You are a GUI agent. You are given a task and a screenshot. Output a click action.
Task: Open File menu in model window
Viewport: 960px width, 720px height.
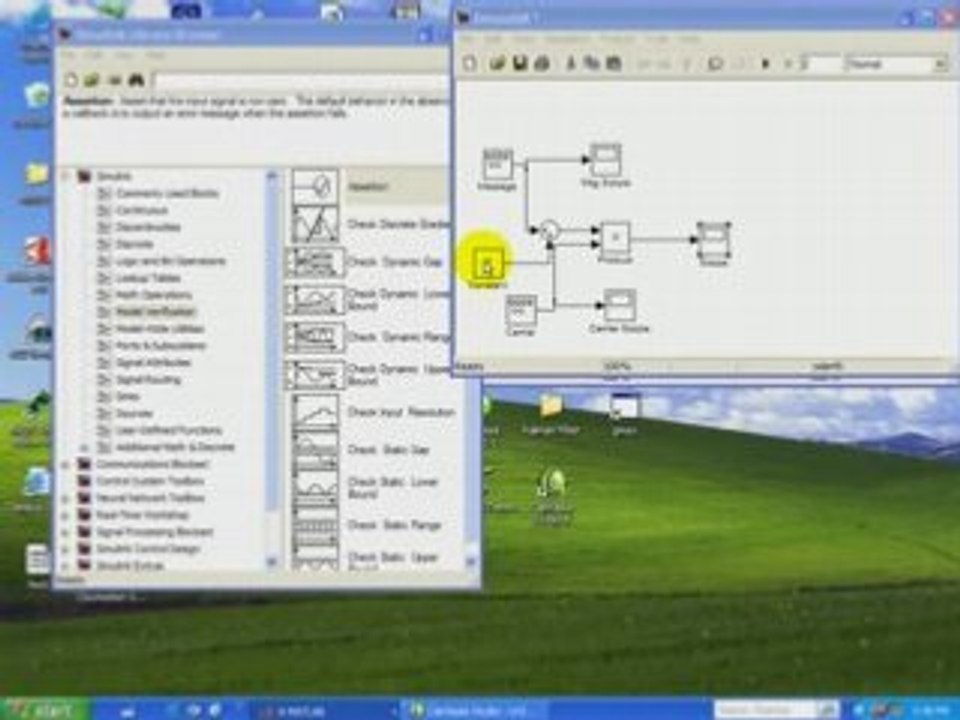point(468,39)
